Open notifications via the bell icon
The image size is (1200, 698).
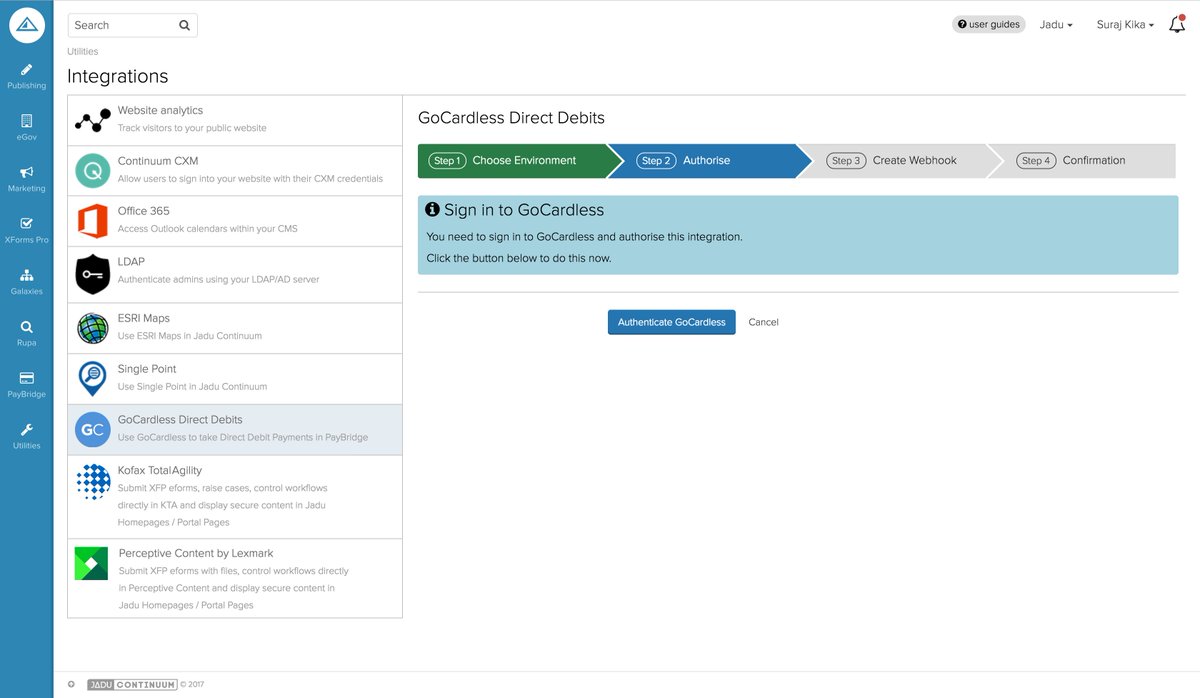point(1176,24)
